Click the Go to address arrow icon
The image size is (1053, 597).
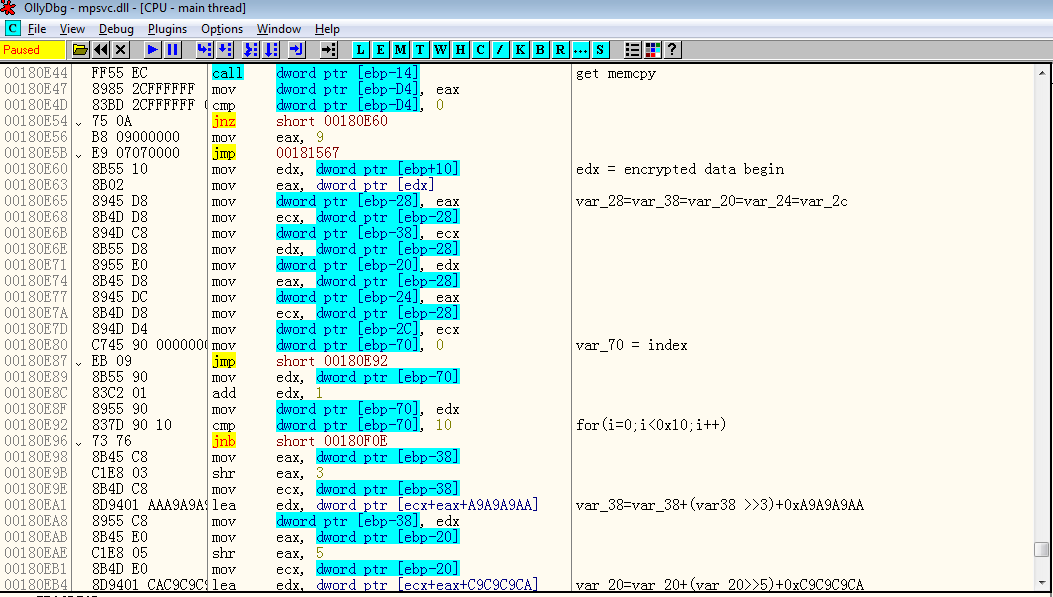(x=328, y=49)
